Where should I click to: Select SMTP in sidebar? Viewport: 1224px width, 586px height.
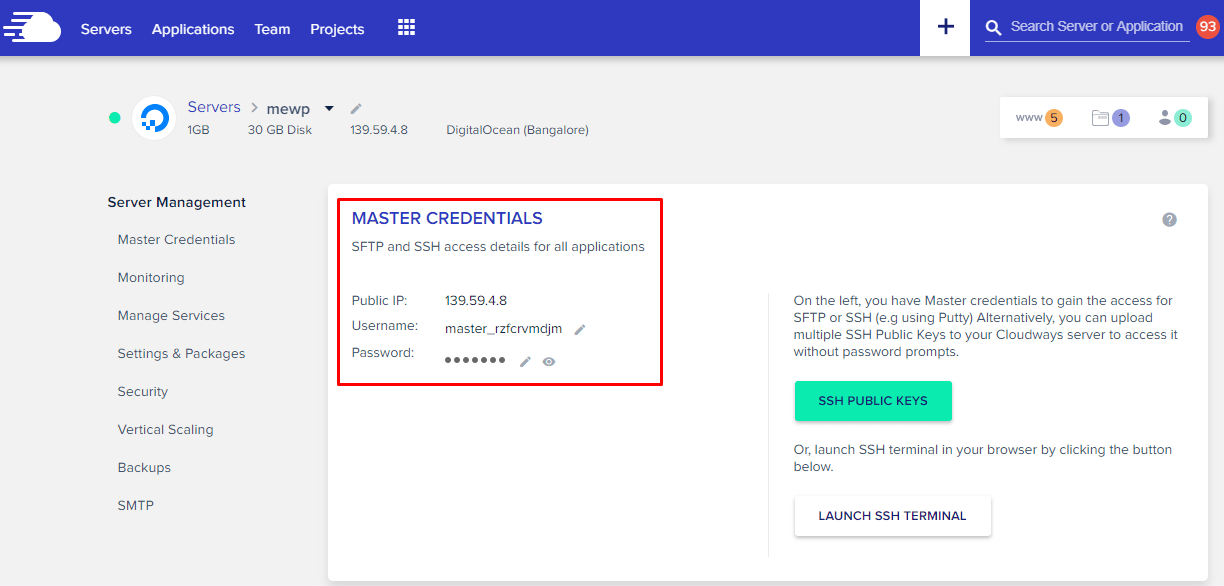(x=136, y=505)
